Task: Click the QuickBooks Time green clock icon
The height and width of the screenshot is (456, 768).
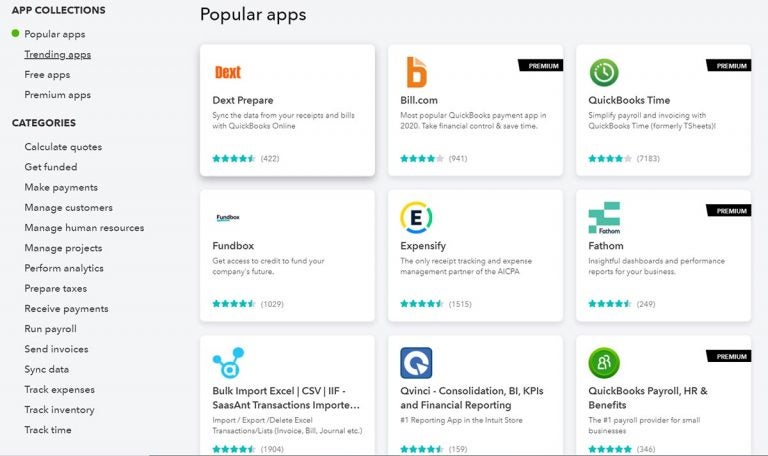Action: coord(603,72)
